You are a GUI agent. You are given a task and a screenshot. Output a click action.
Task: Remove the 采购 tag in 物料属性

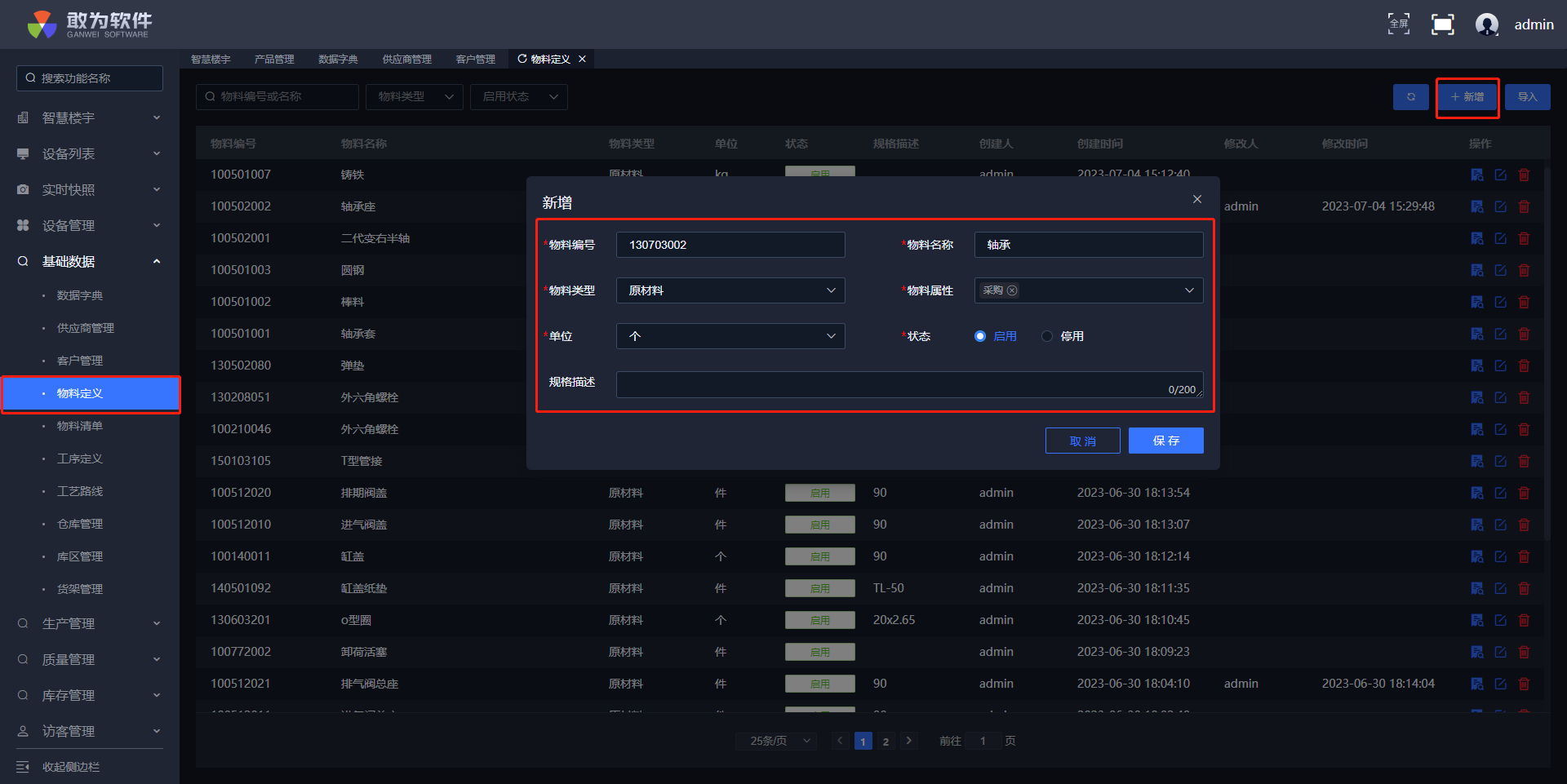1012,290
